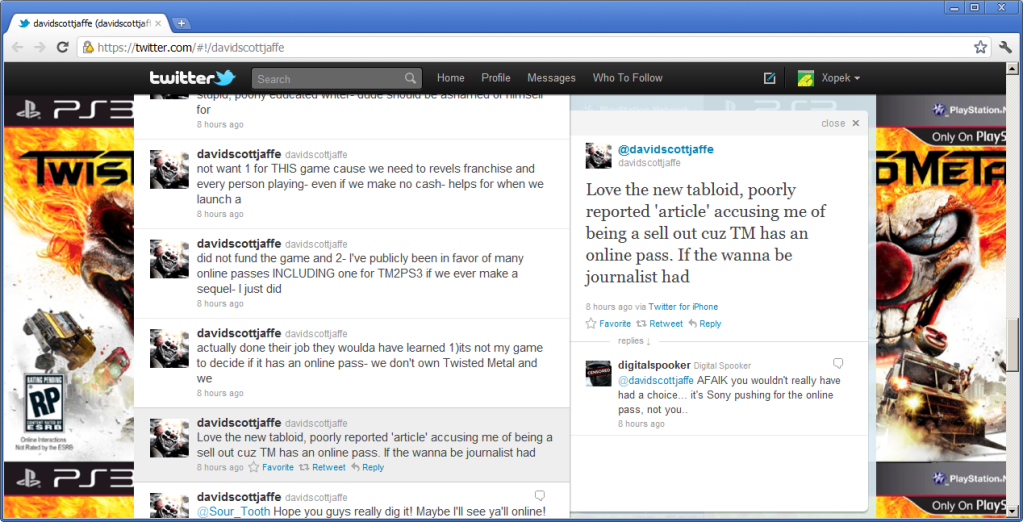Click retweet arrows icon in details pane
This screenshot has width=1023, height=522.
point(641,324)
